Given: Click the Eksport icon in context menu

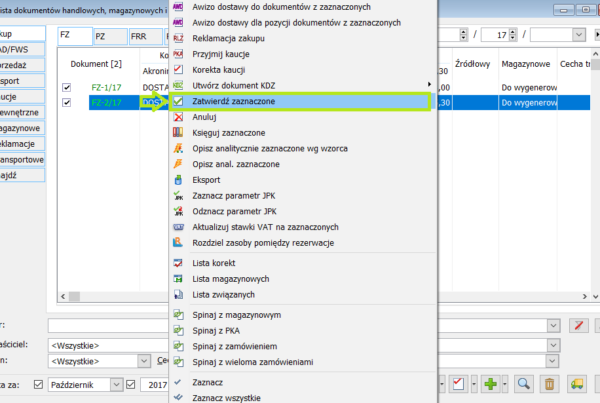Looking at the screenshot, I should 178,180.
